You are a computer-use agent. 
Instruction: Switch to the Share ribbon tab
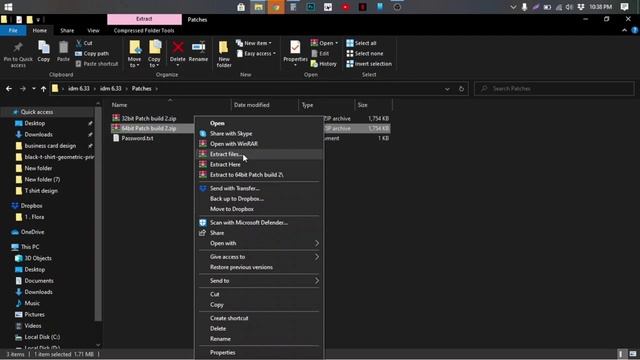pyautogui.click(x=67, y=31)
